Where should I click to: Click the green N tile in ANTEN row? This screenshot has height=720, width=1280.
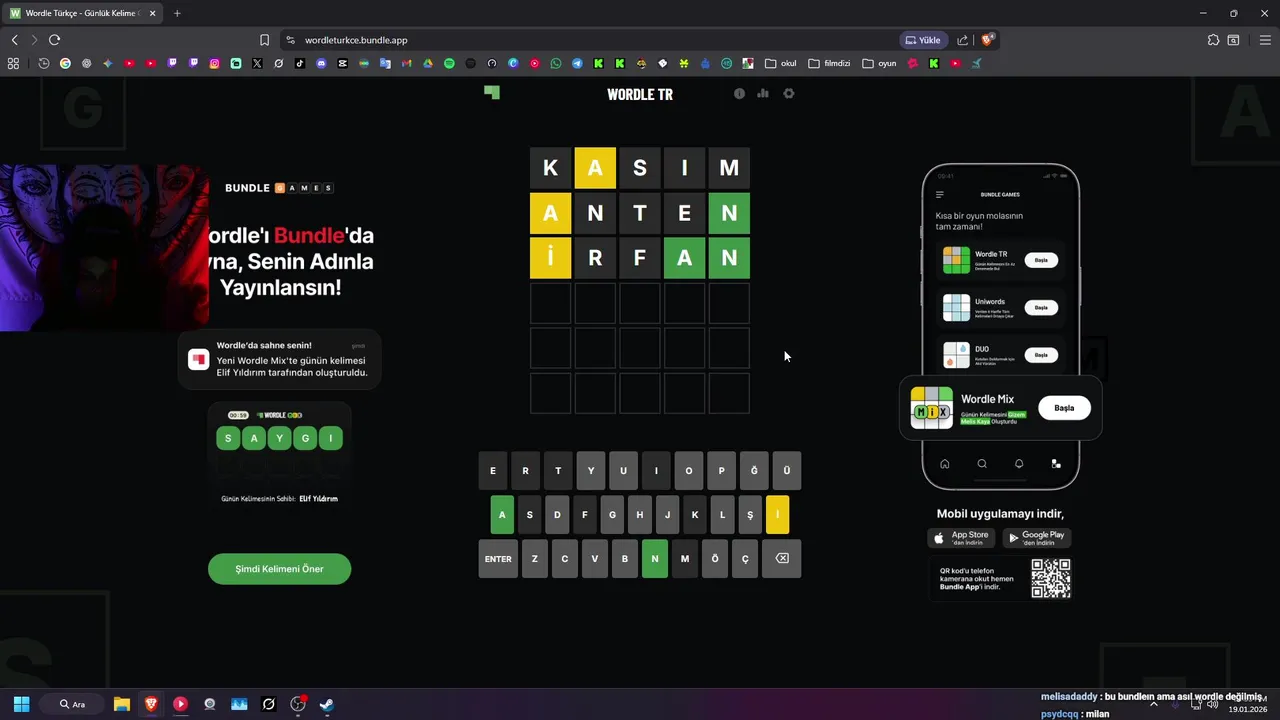729,213
